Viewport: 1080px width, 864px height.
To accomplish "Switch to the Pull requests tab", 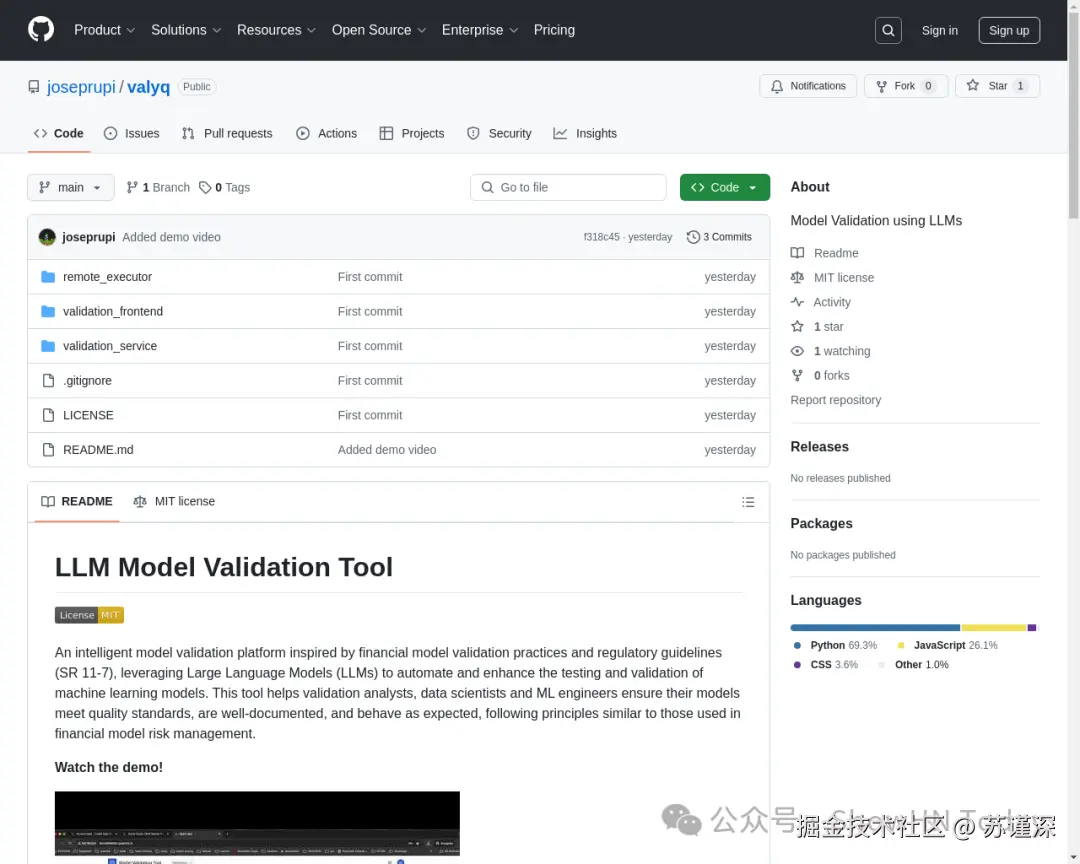I will pos(227,134).
